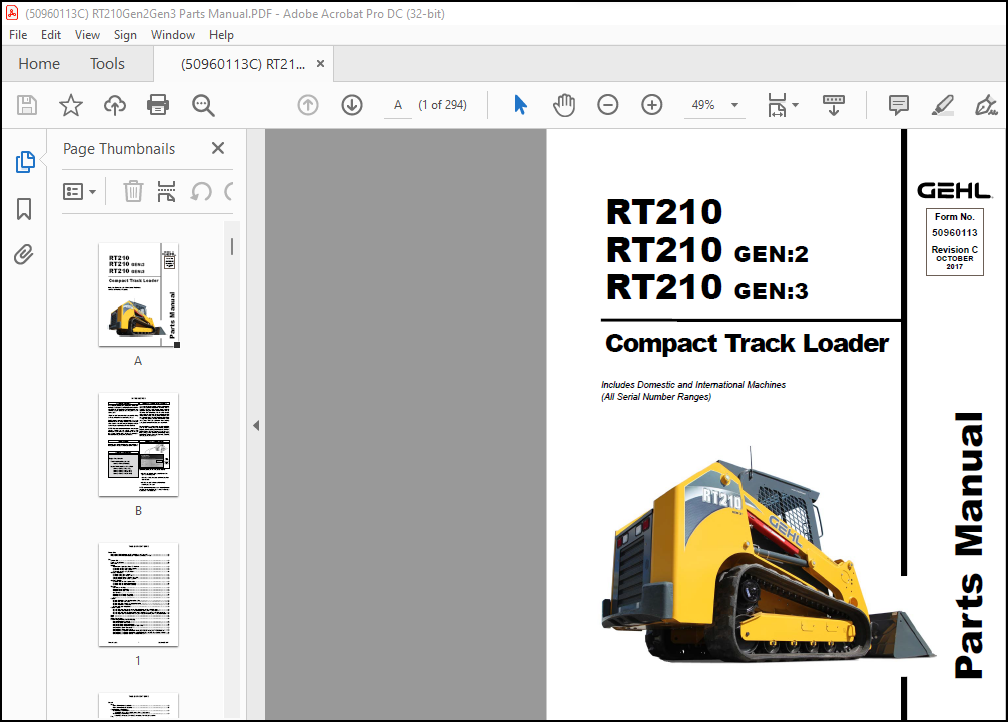Open the Sign menu

[x=125, y=35]
